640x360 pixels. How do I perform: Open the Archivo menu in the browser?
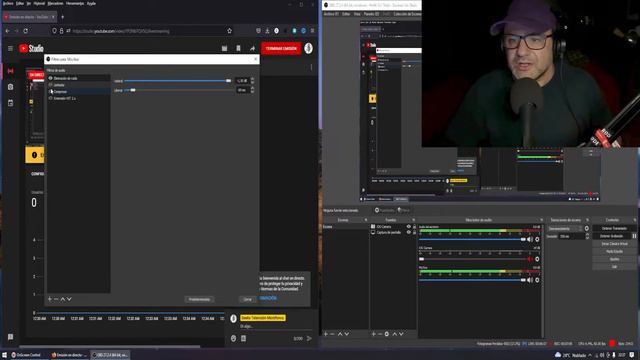(8, 3)
